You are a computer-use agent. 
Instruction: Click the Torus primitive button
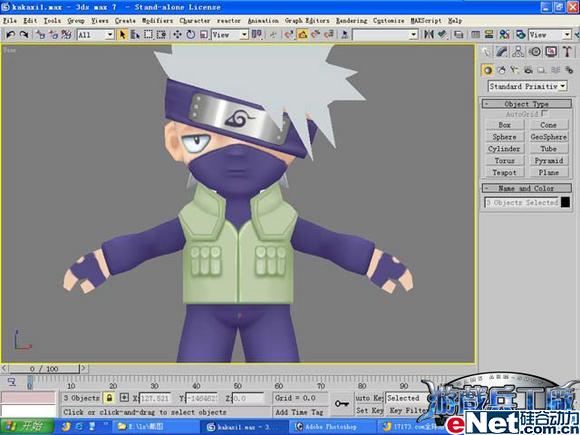tap(504, 160)
